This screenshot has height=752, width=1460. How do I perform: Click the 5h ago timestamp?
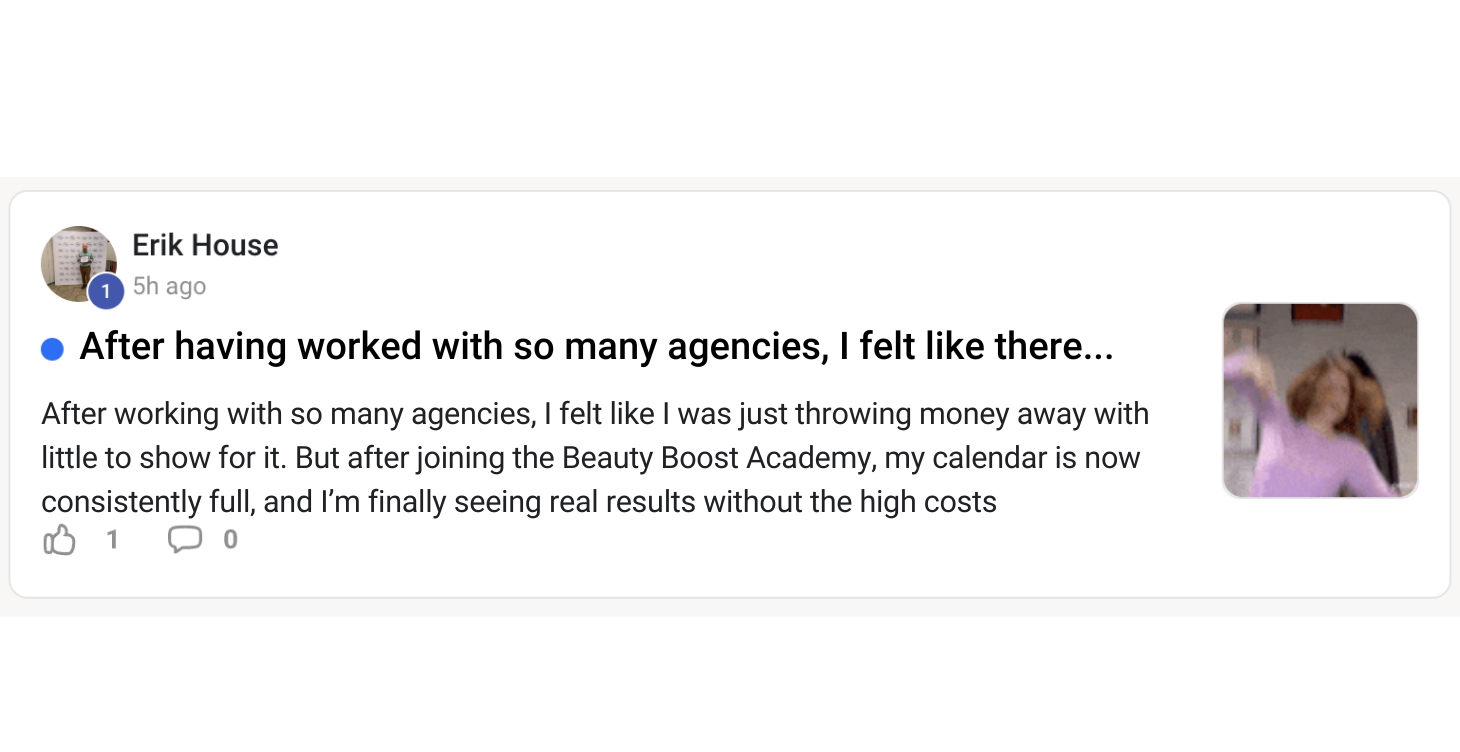click(x=169, y=286)
